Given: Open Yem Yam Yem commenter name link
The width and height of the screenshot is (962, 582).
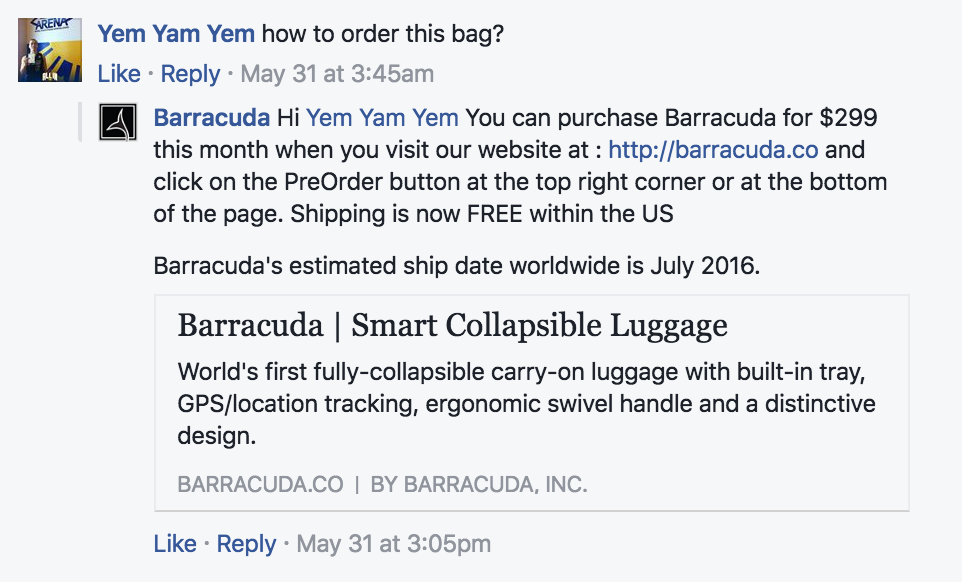Looking at the screenshot, I should (176, 33).
